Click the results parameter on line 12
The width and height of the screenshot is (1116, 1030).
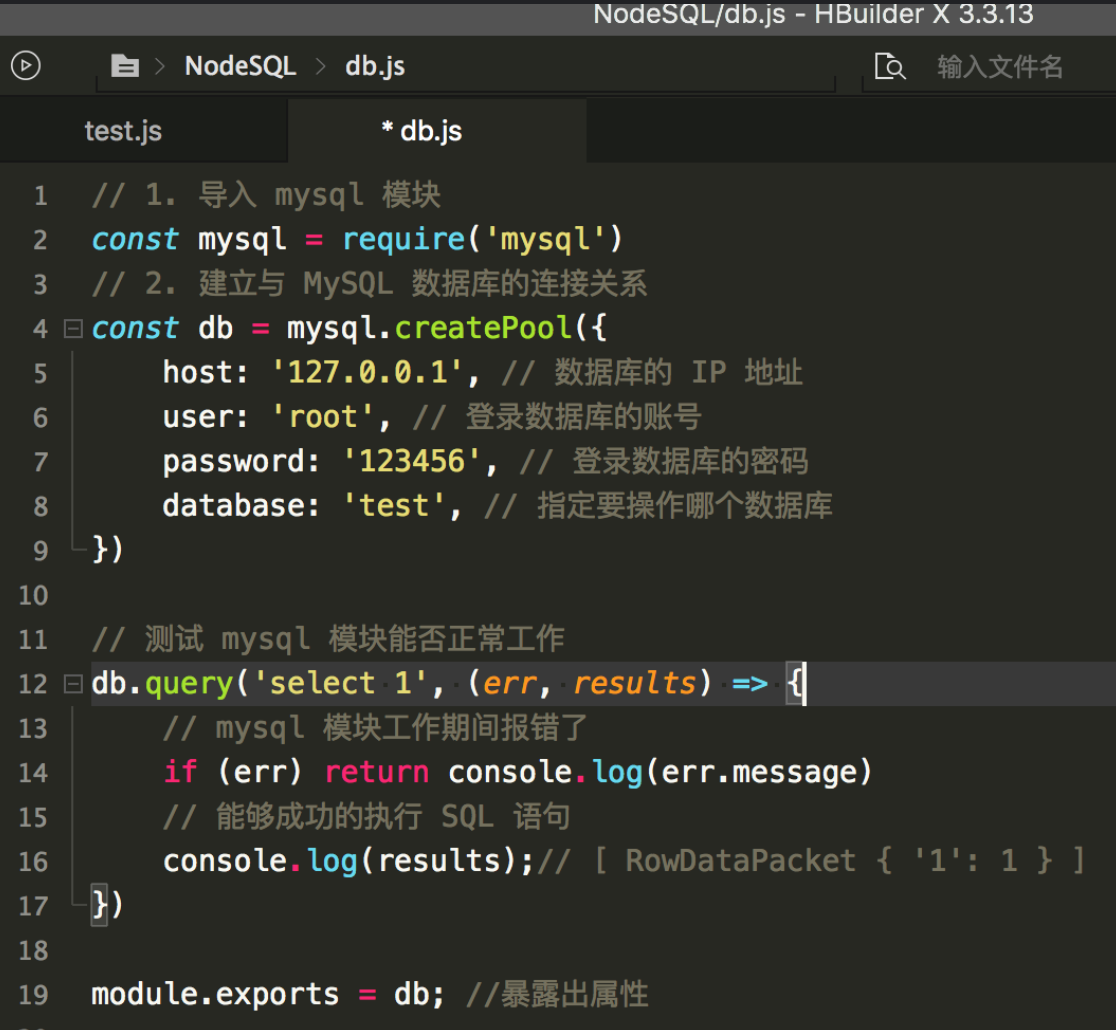point(634,683)
